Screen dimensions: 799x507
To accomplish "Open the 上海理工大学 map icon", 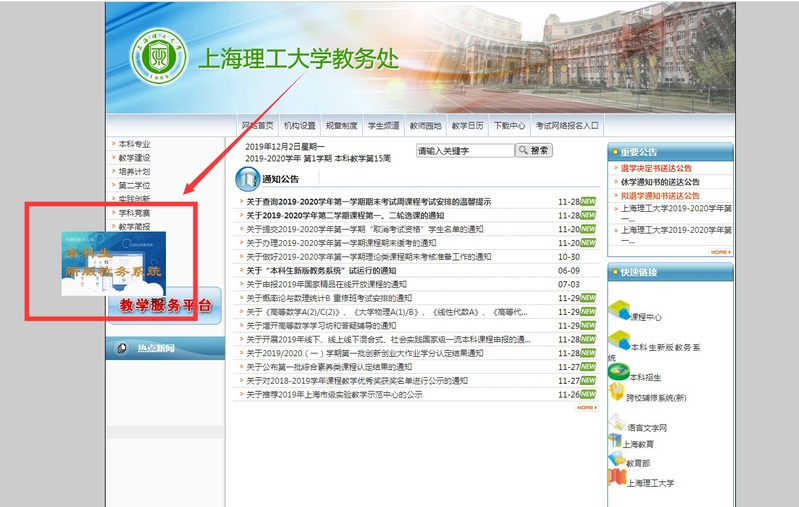I will [x=617, y=477].
